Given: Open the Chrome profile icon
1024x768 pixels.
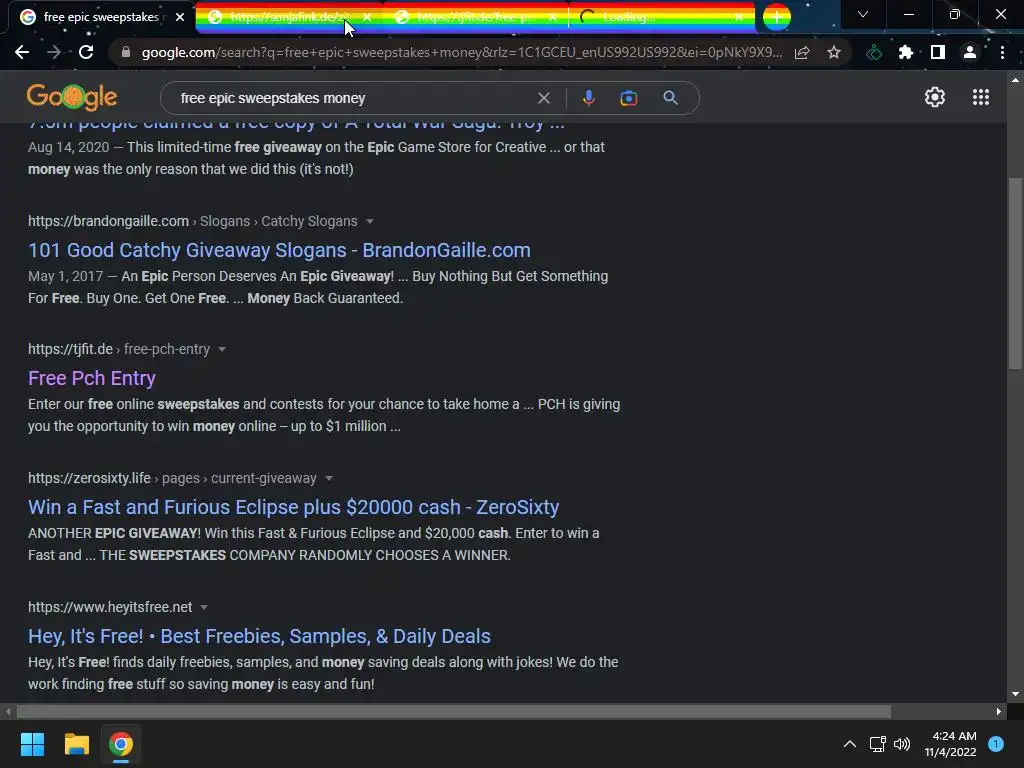Looking at the screenshot, I should point(970,52).
